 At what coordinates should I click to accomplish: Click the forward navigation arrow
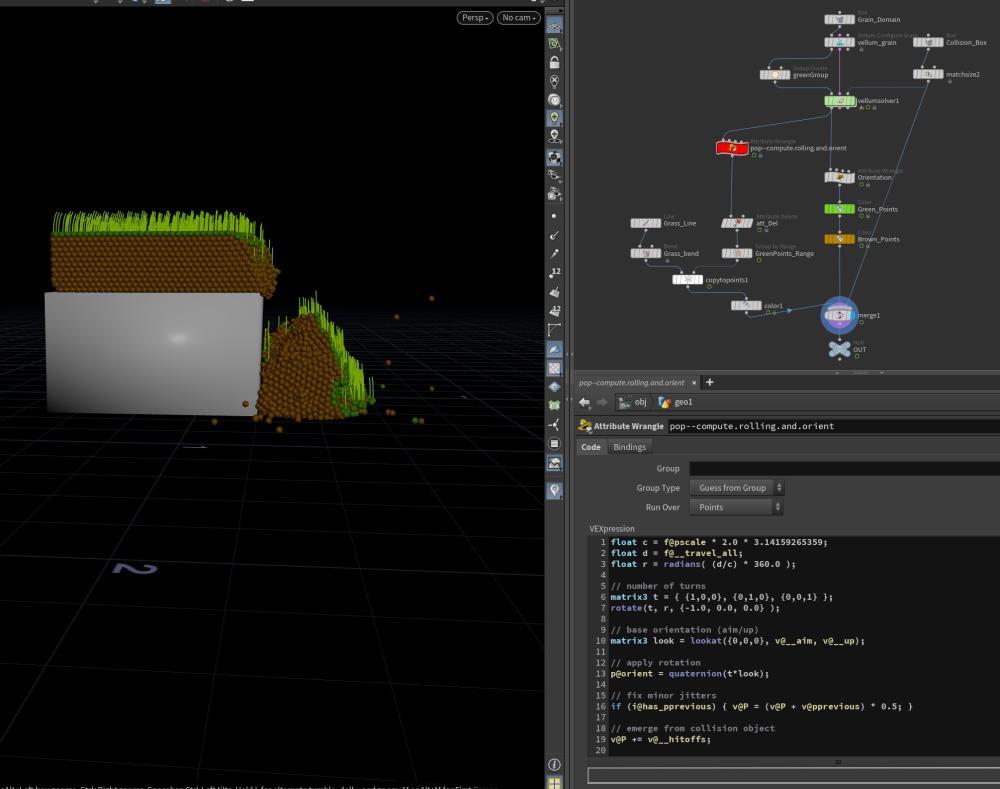[601, 402]
